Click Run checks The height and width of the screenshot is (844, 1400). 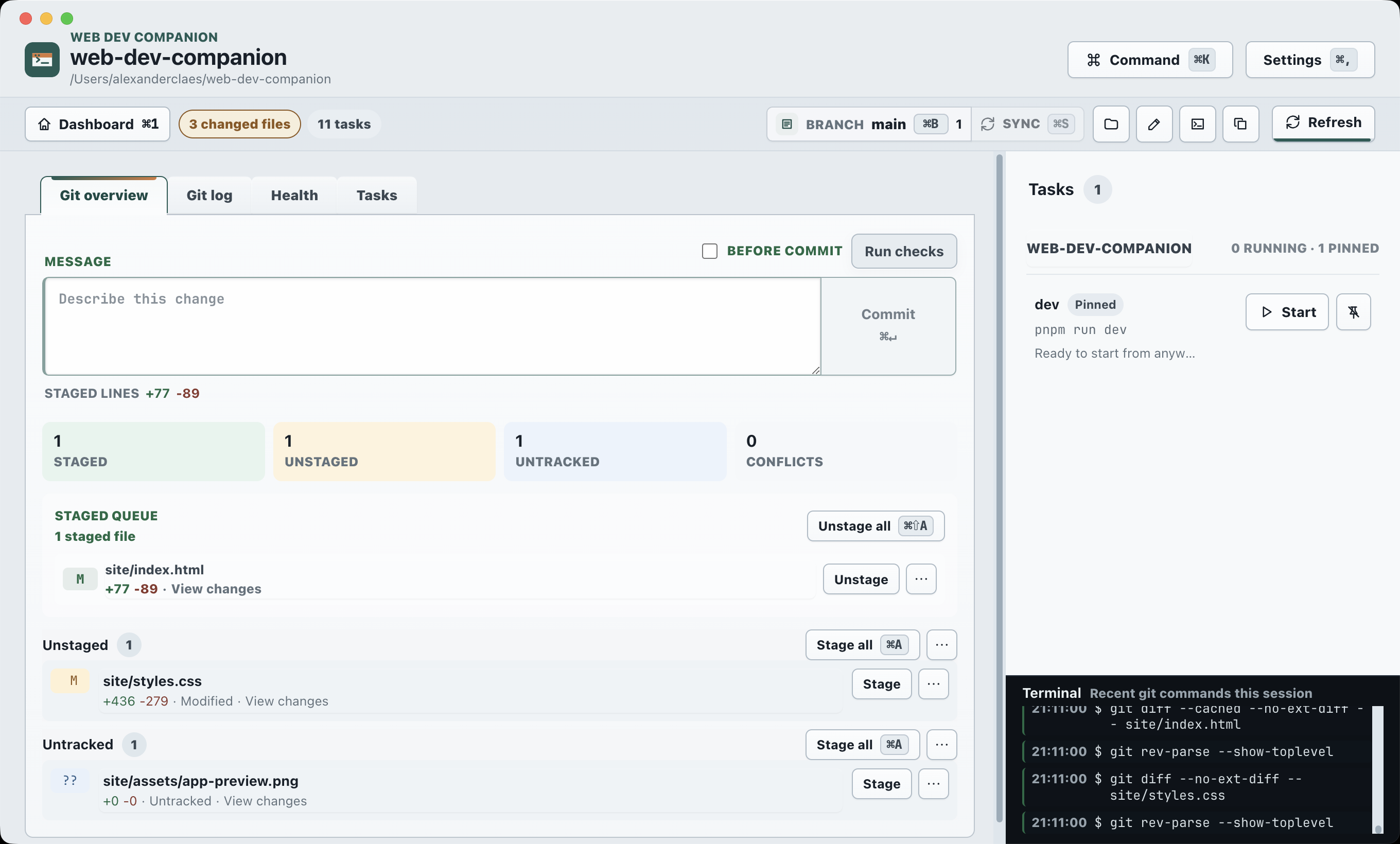904,251
